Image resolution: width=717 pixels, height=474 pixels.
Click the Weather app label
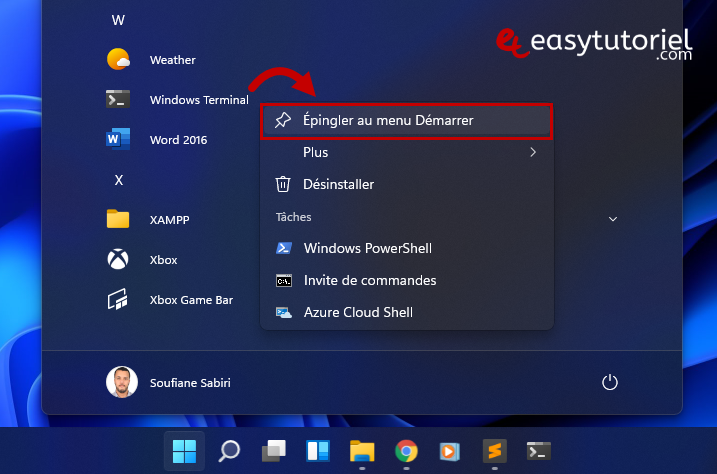[x=172, y=60]
